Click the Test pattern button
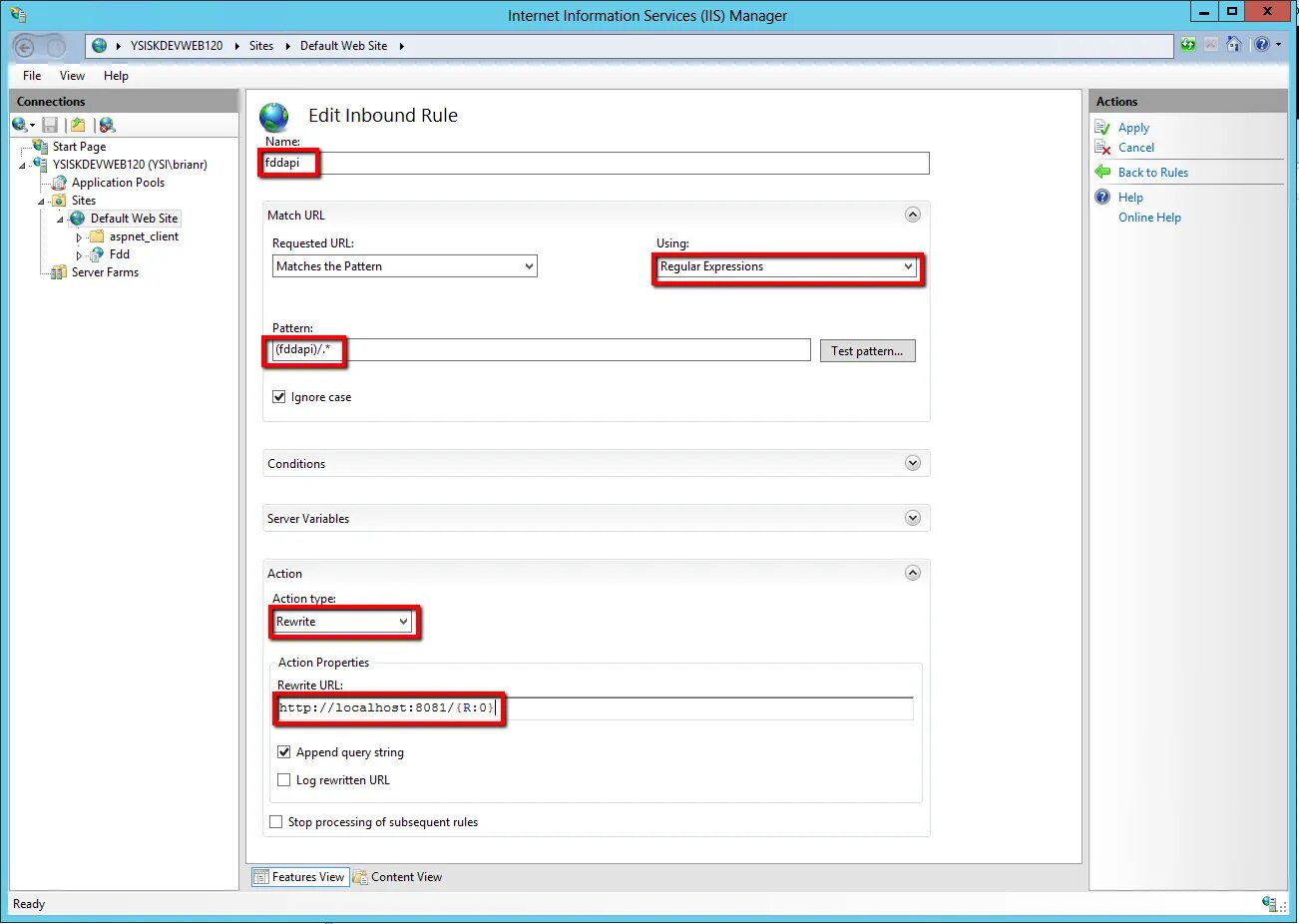 [x=867, y=351]
